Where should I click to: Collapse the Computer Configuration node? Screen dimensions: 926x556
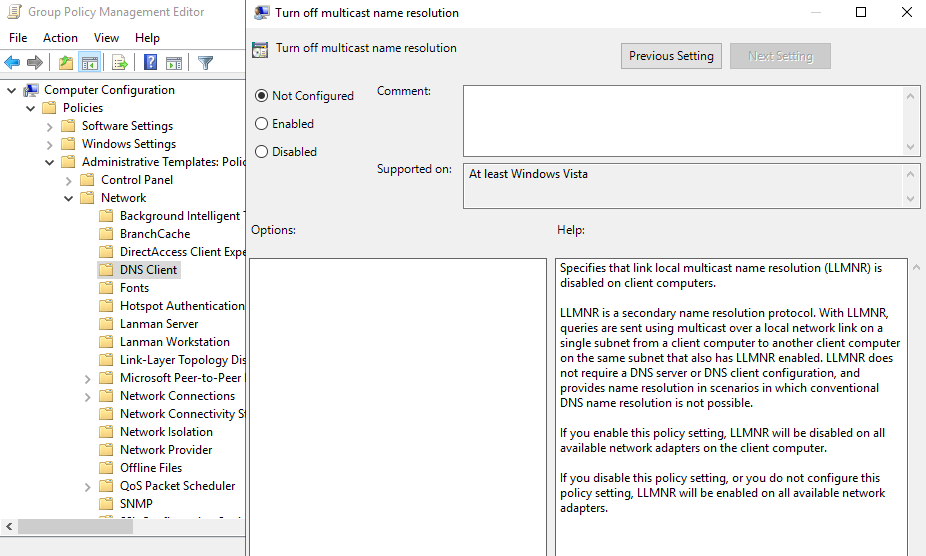(x=11, y=90)
